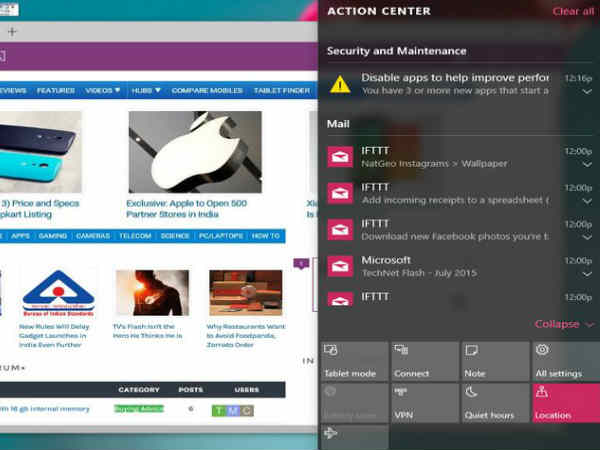
Task: Click the green Buying Advice category tag
Action: 139,409
